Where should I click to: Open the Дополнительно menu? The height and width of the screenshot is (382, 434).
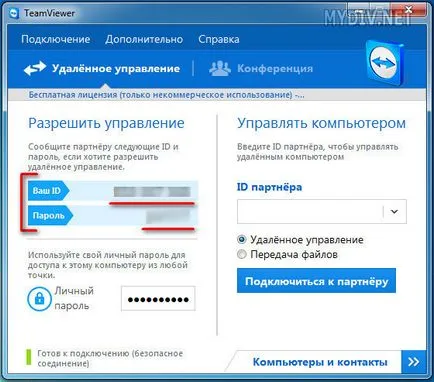tap(144, 39)
